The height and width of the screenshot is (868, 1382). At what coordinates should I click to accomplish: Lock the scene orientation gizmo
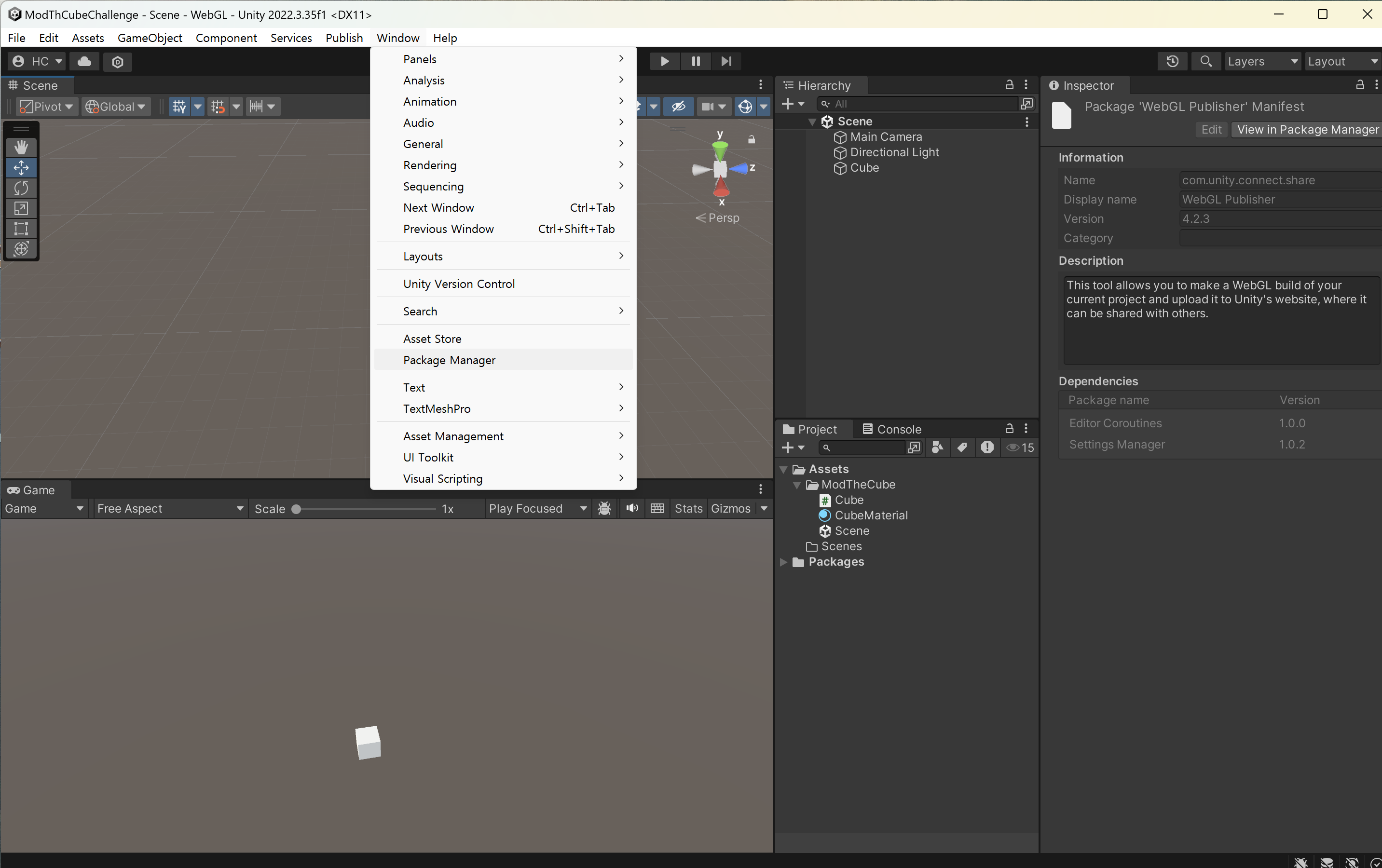(751, 139)
